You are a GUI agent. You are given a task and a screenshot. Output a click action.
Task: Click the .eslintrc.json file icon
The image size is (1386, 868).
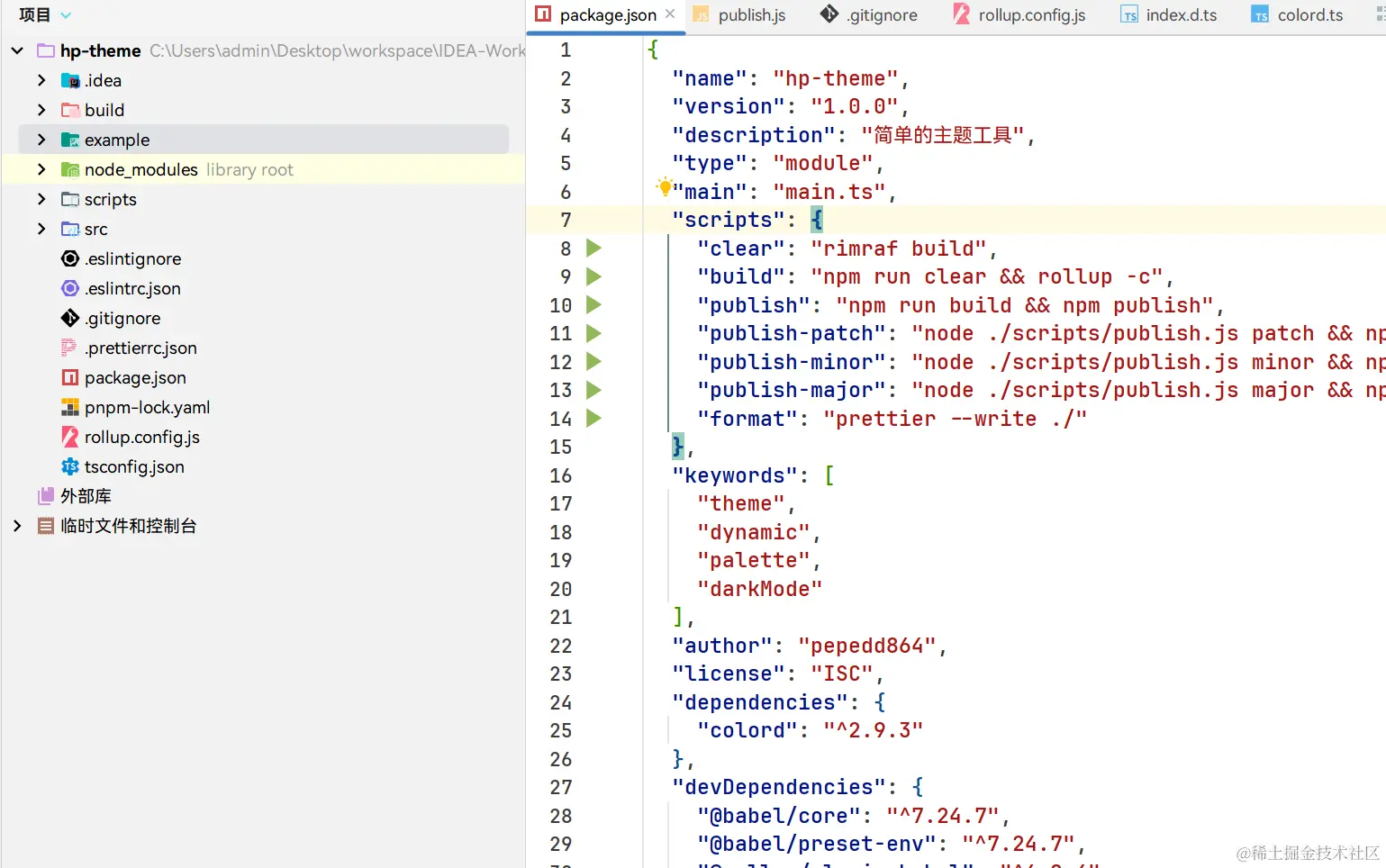point(70,288)
